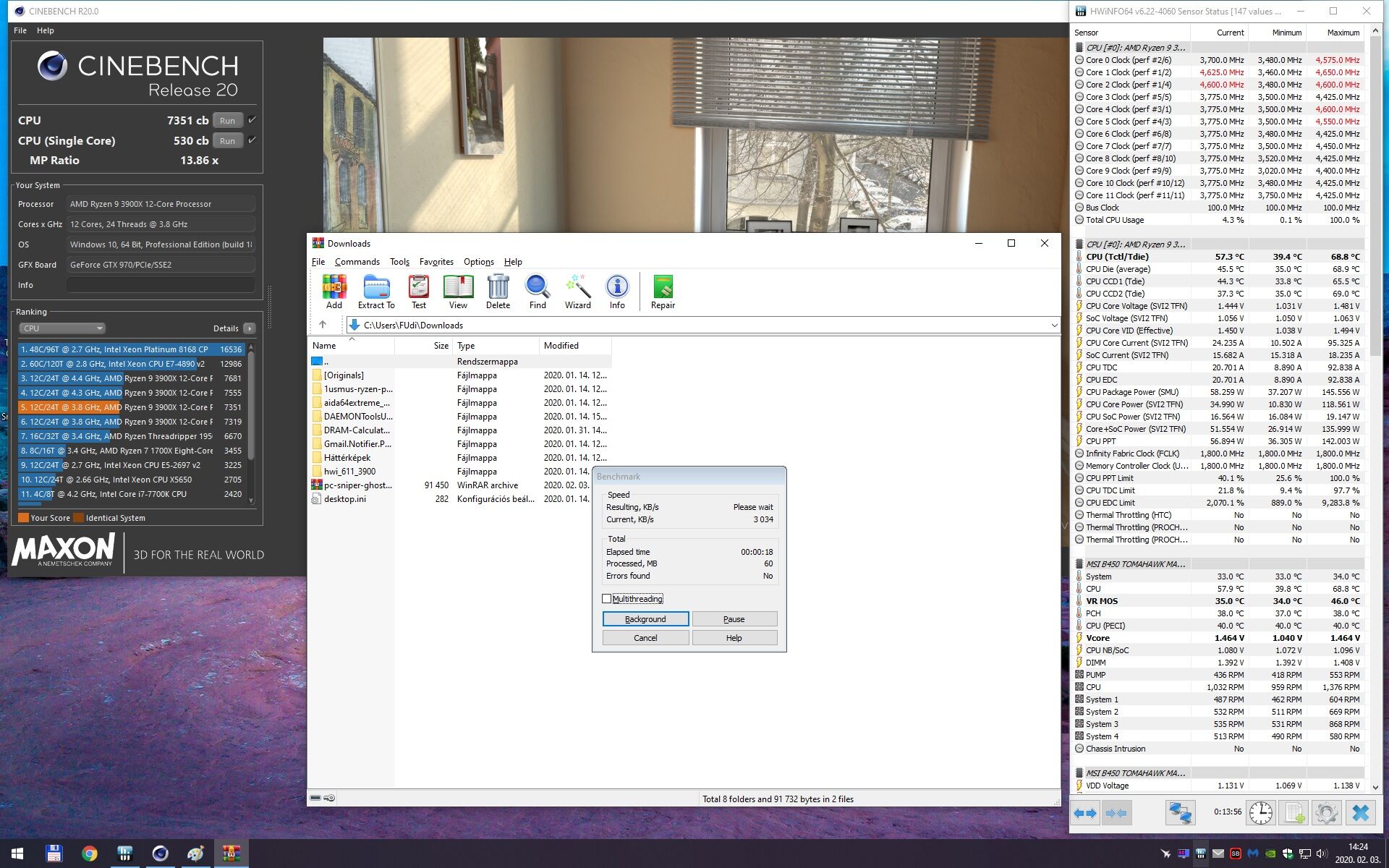Pause the WinRAR benchmark
The height and width of the screenshot is (868, 1389).
click(x=734, y=619)
